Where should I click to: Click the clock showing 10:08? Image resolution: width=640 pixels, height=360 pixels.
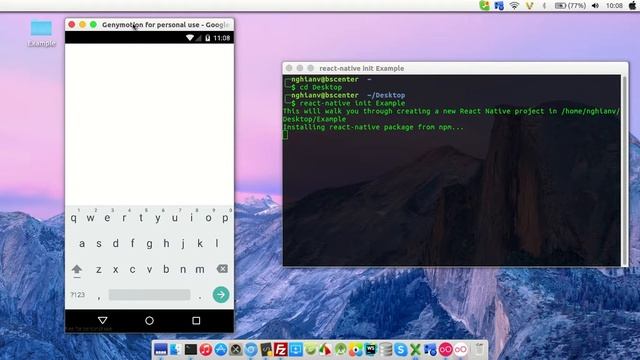614,6
